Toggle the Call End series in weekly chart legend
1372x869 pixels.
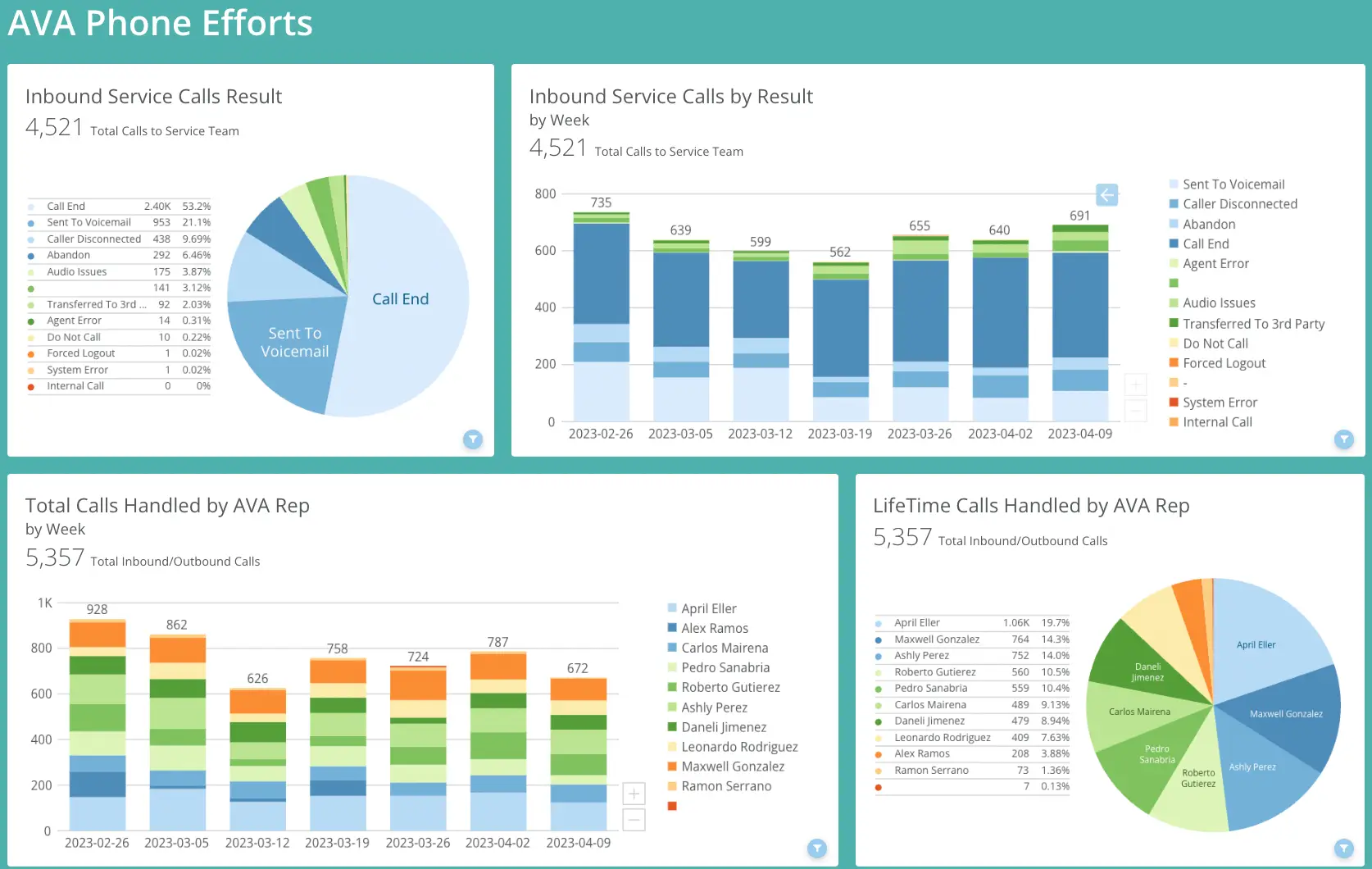tap(1199, 243)
